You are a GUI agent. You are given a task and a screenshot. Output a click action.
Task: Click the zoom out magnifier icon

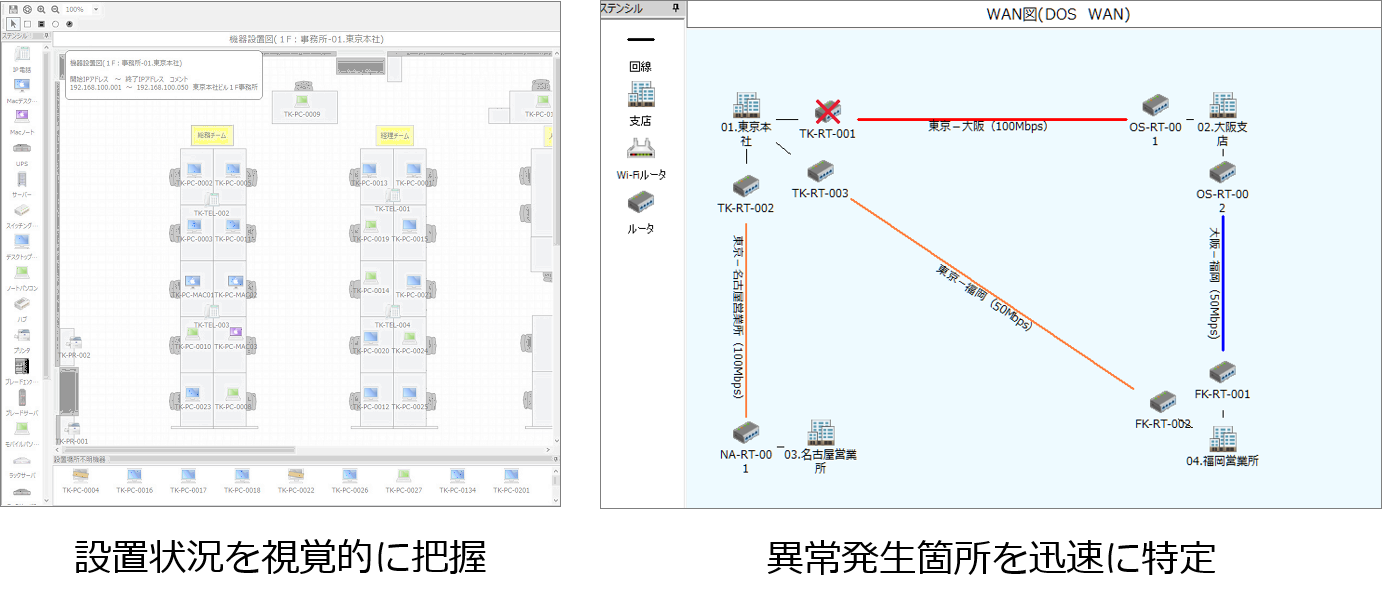[55, 9]
